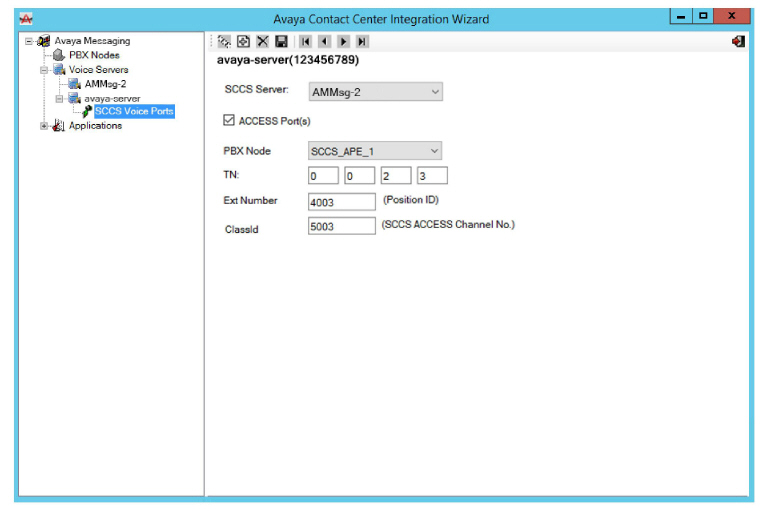Maximize the Integration Wizard window

(703, 16)
